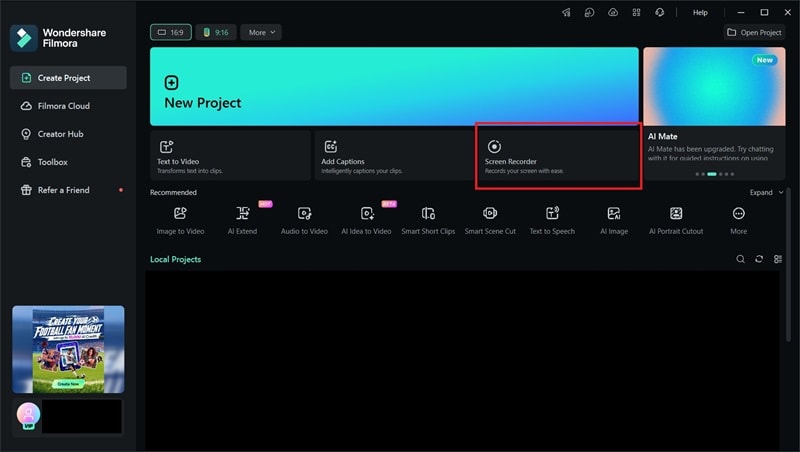
Task: Launch the Screen Recorder
Action: click(558, 156)
